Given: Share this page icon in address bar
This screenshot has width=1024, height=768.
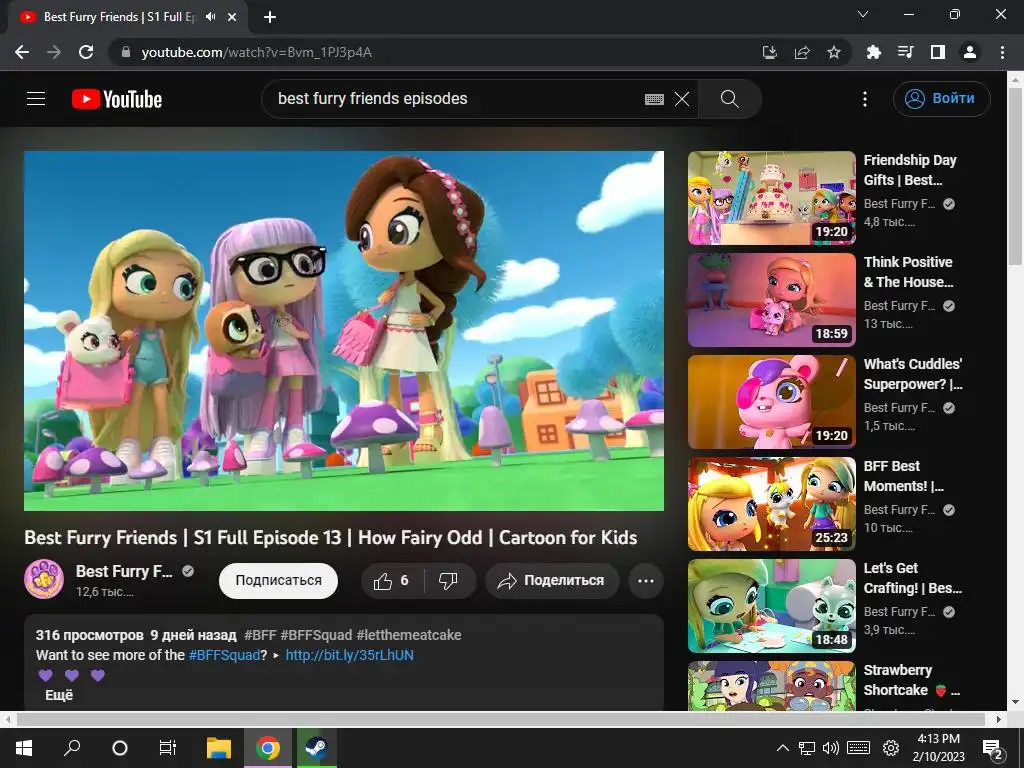Looking at the screenshot, I should [x=802, y=52].
